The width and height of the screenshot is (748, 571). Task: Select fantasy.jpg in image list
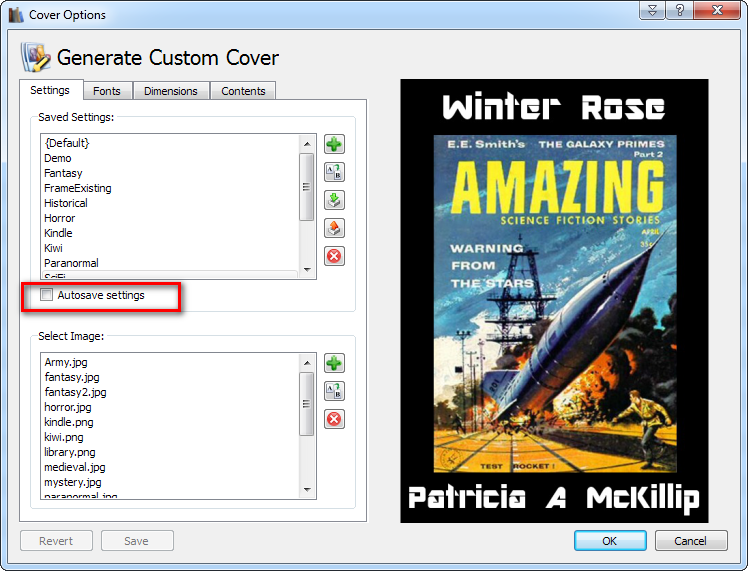click(x=170, y=377)
